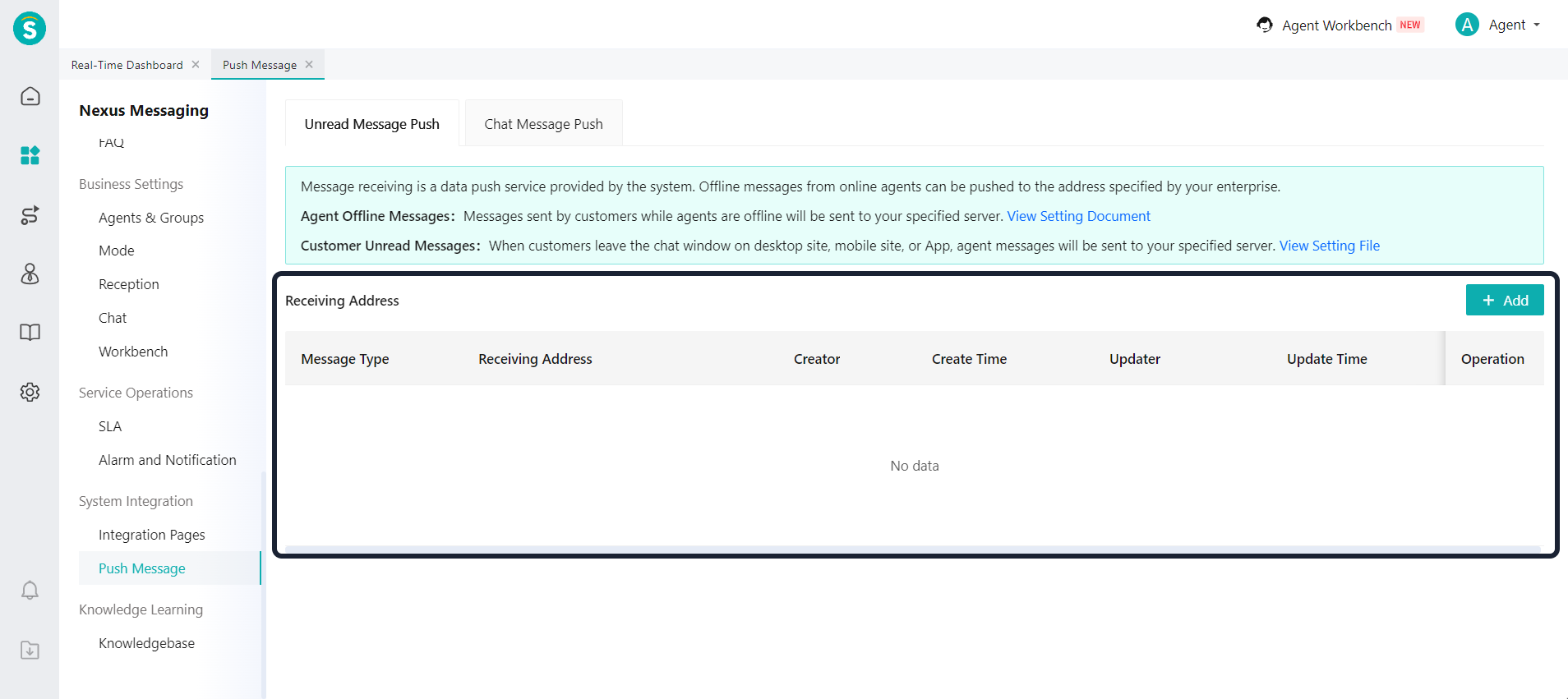Click the Nexus Messaging heading
Screen dimensions: 1568x699
click(x=144, y=111)
